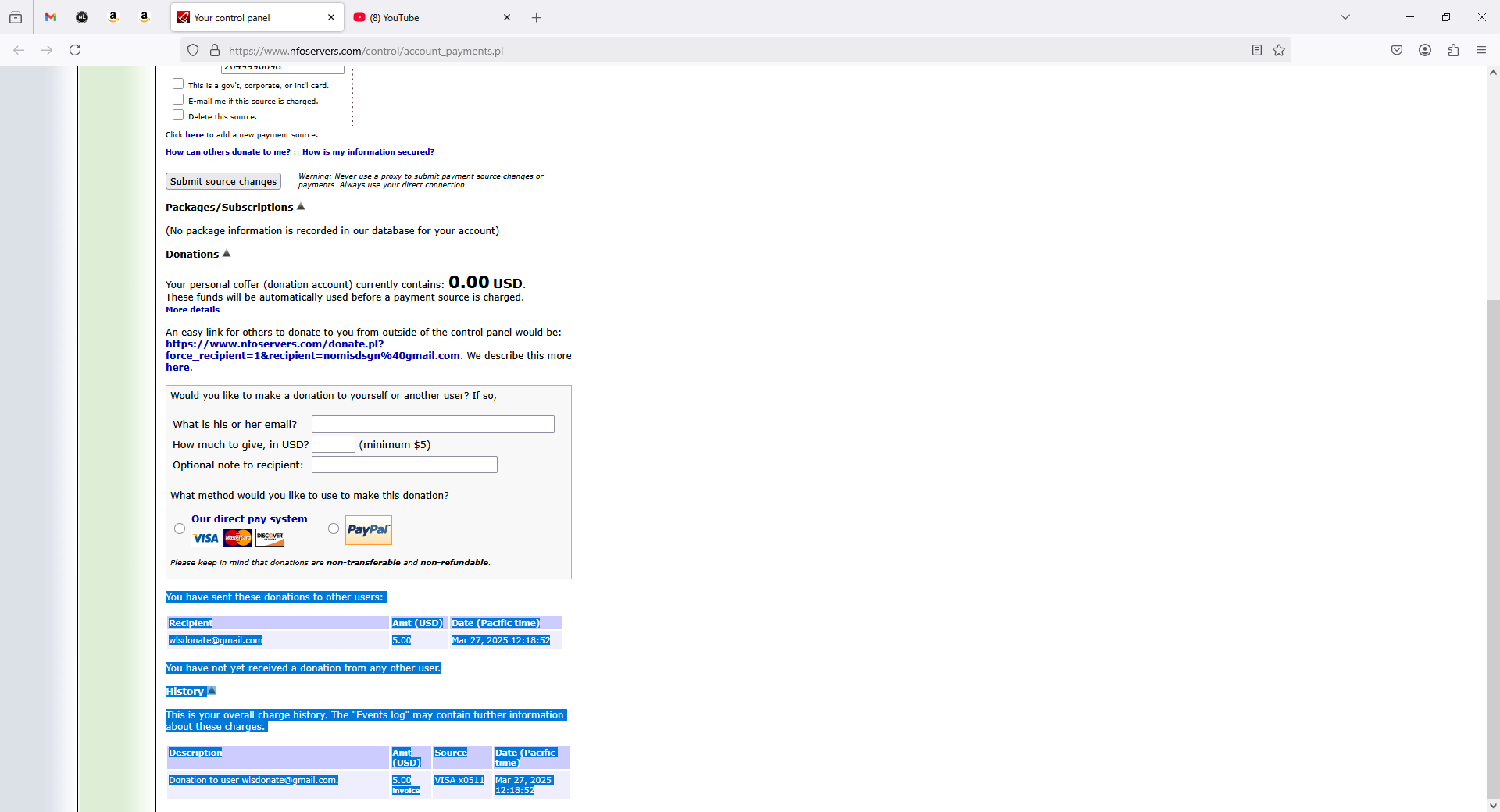1500x812 pixels.
Task: Reload the current page
Action: [75, 50]
